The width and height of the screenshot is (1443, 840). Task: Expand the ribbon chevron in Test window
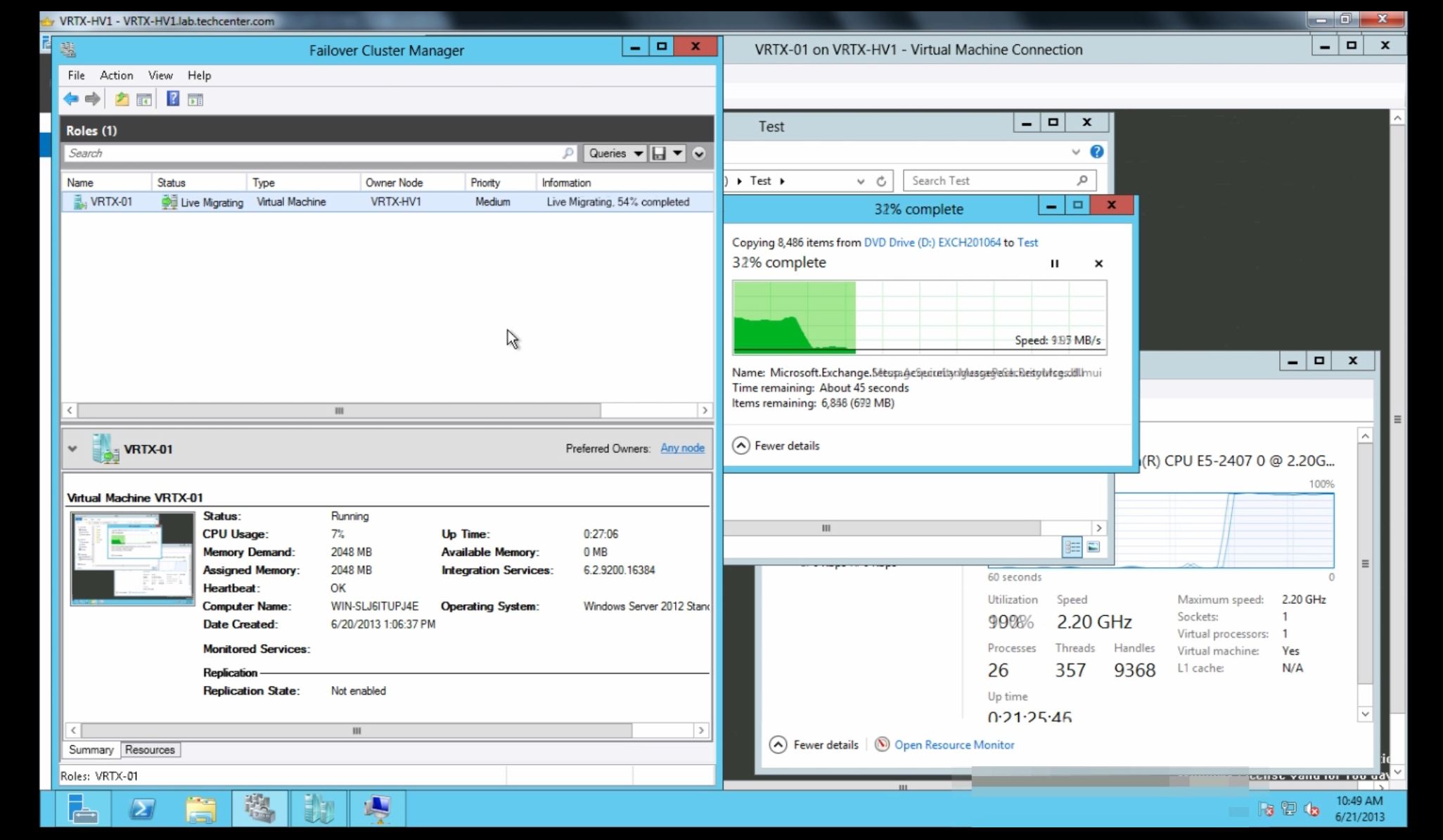coord(1075,152)
